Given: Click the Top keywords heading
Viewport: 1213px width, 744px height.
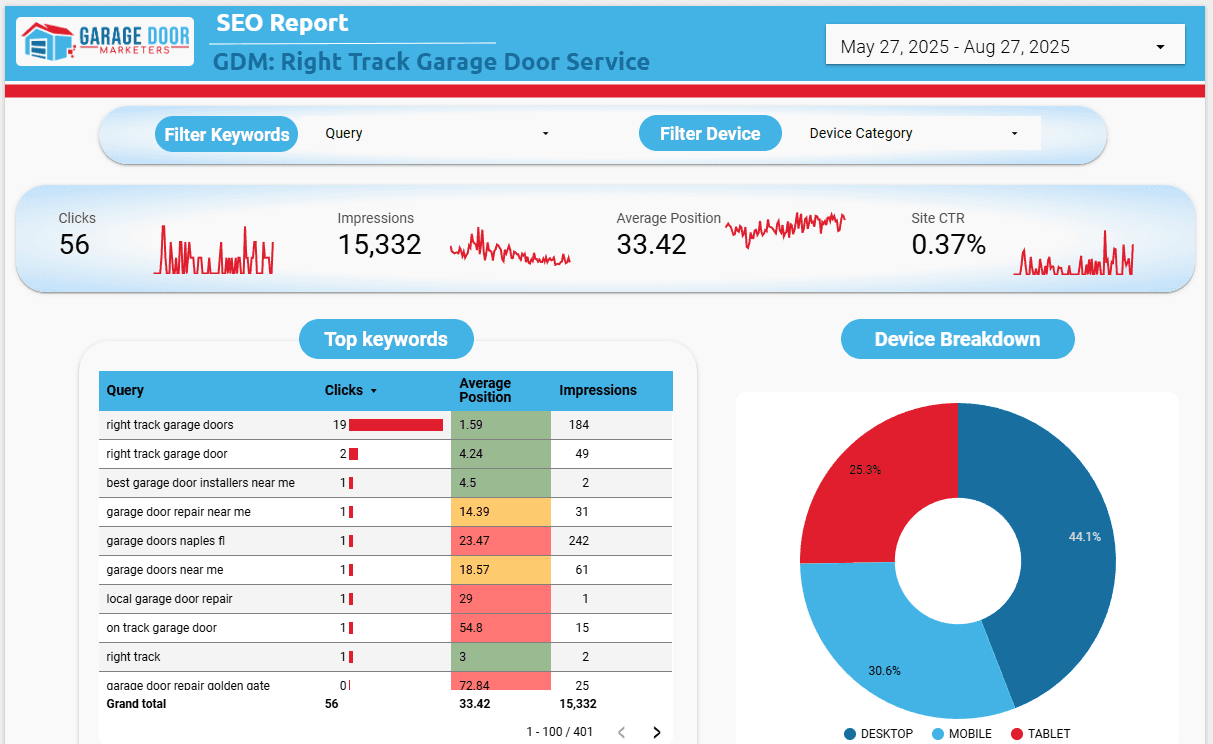Looking at the screenshot, I should click(386, 339).
